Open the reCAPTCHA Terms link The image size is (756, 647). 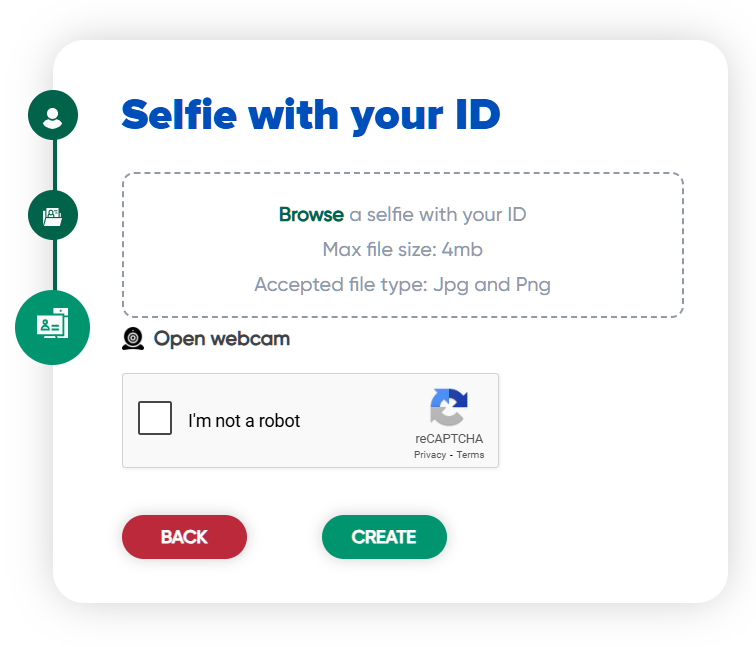(470, 454)
